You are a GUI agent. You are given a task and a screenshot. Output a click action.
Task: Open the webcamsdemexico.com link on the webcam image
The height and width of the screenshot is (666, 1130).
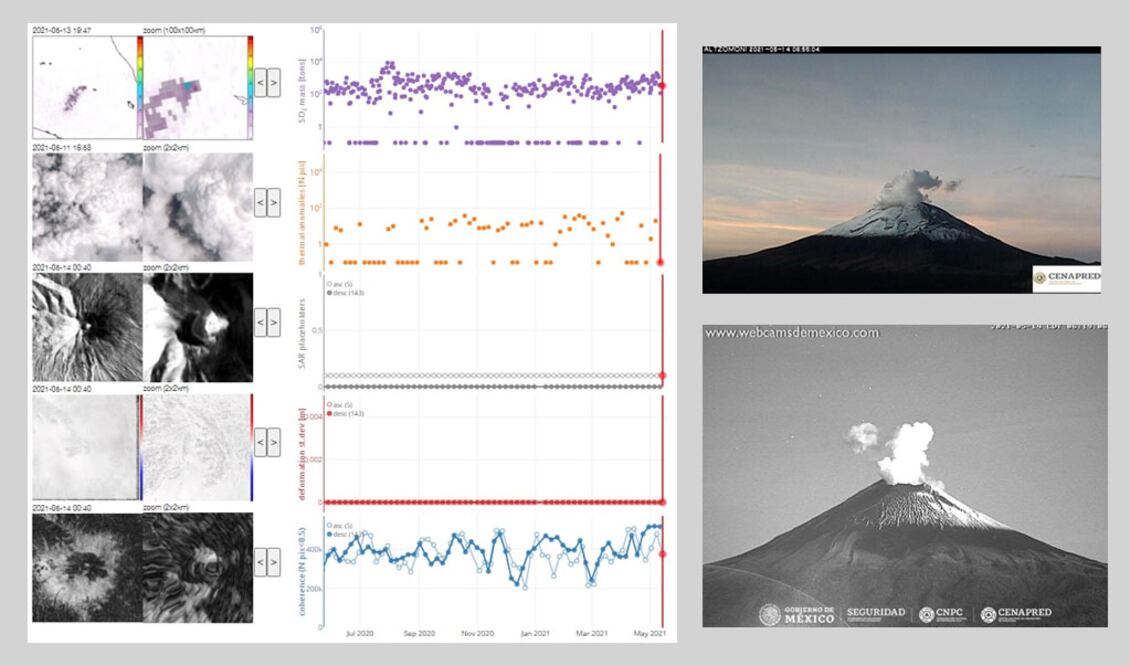pyautogui.click(x=792, y=333)
